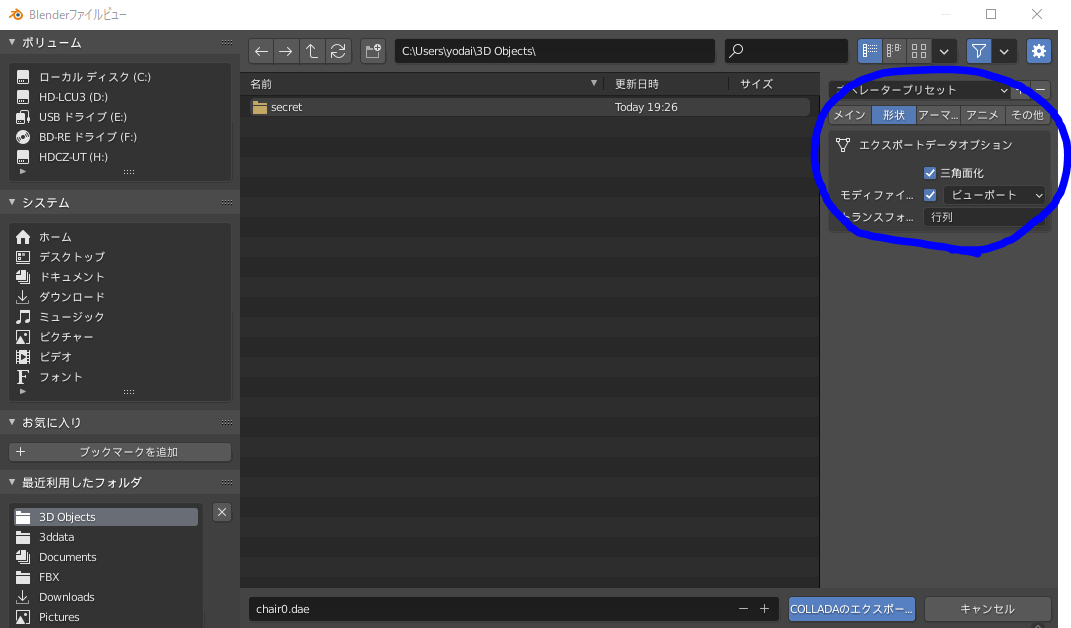Image resolution: width=1071 pixels, height=628 pixels.
Task: Expand the system list arrow
Action: (23, 392)
